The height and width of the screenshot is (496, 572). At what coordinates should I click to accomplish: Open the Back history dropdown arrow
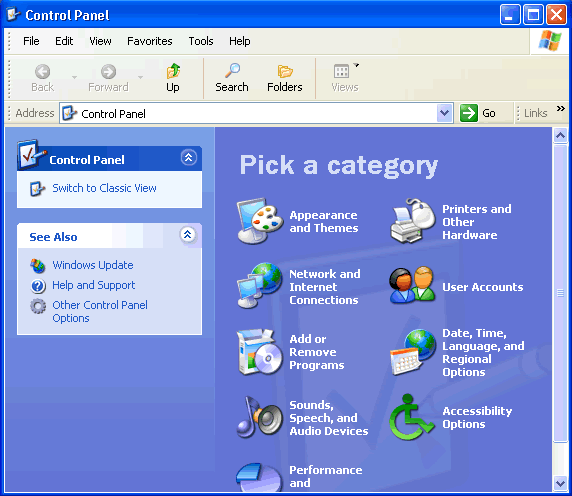[74, 77]
